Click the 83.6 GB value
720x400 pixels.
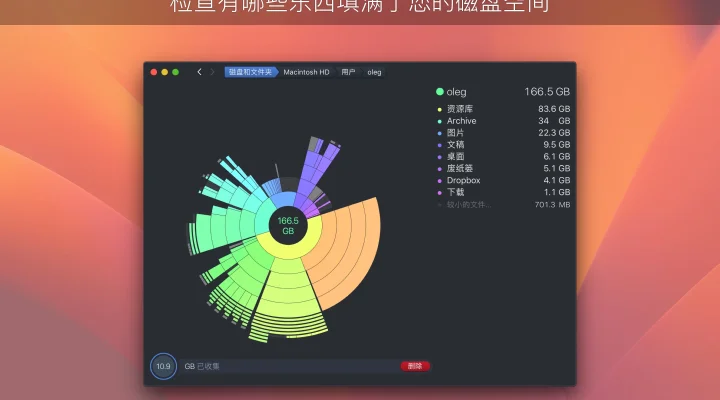point(554,109)
